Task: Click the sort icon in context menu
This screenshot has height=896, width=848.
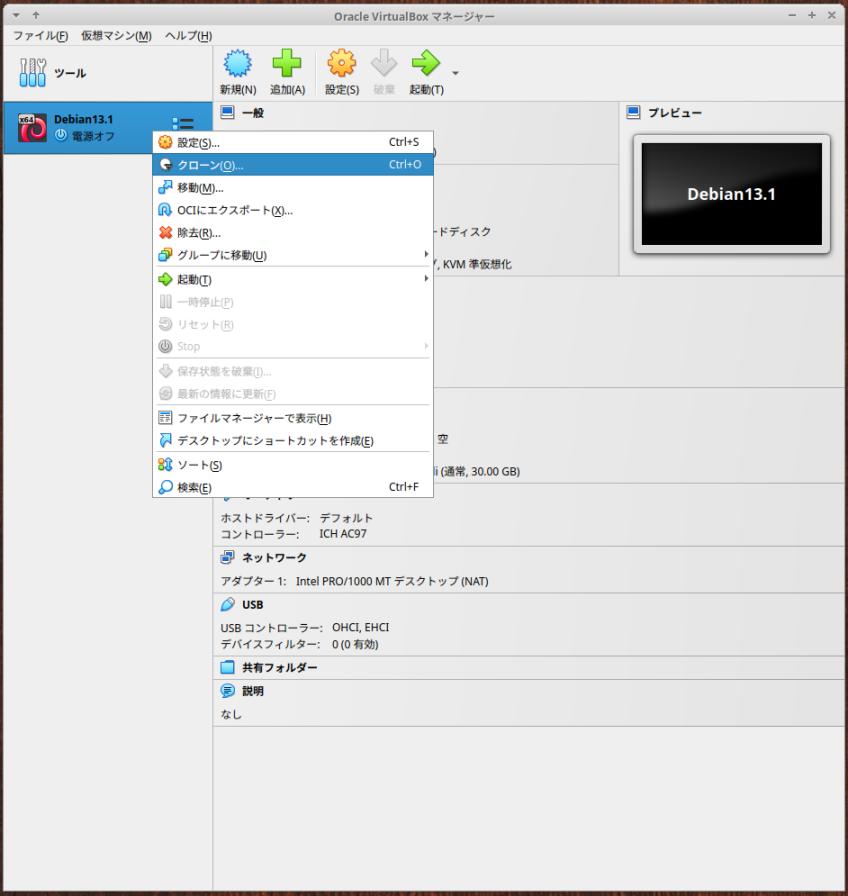Action: 165,465
